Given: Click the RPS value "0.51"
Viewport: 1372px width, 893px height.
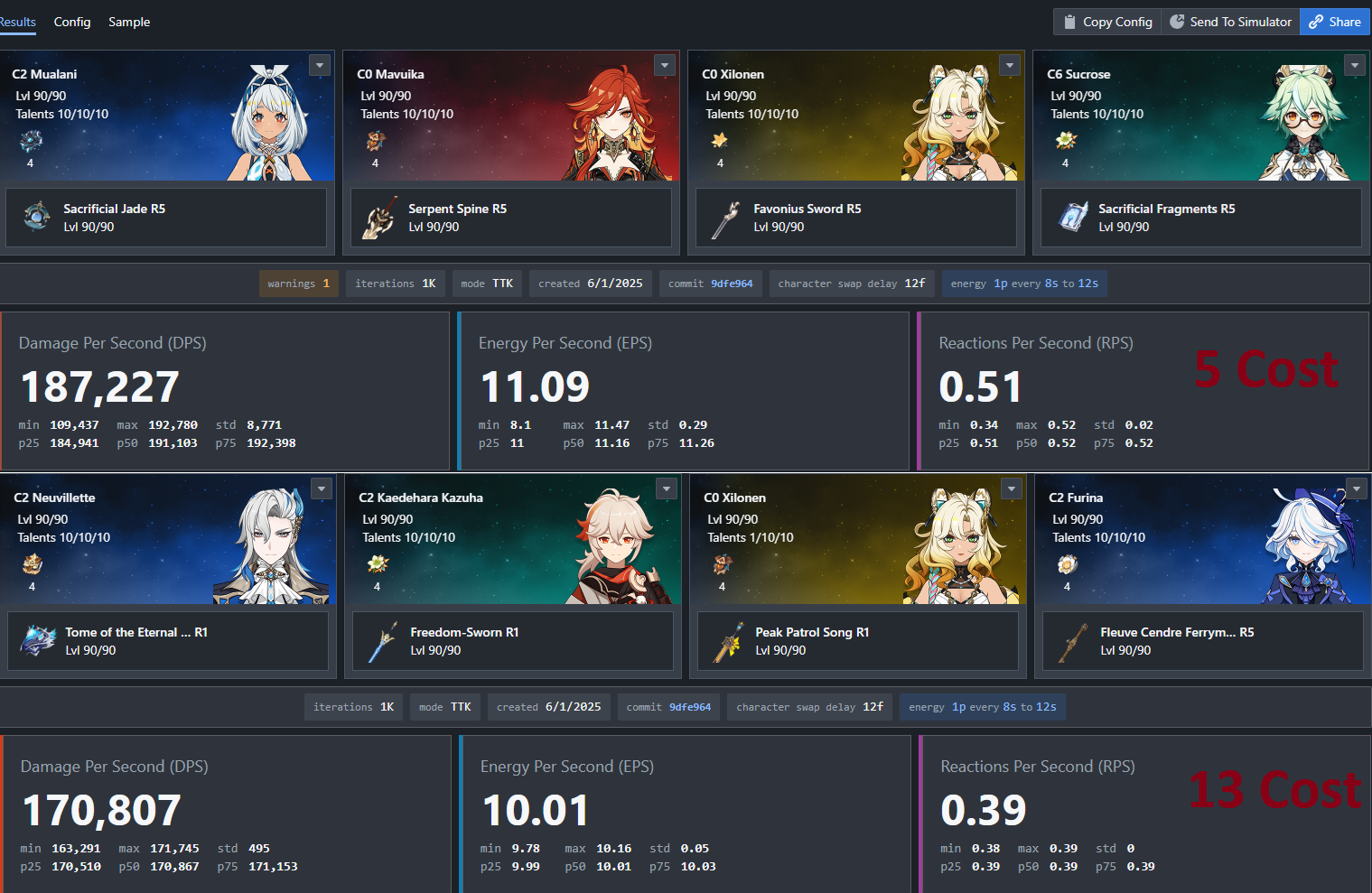Looking at the screenshot, I should point(980,387).
